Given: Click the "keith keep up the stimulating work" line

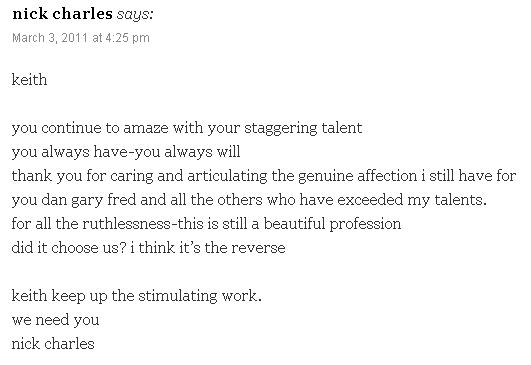Looking at the screenshot, I should coord(136,296).
